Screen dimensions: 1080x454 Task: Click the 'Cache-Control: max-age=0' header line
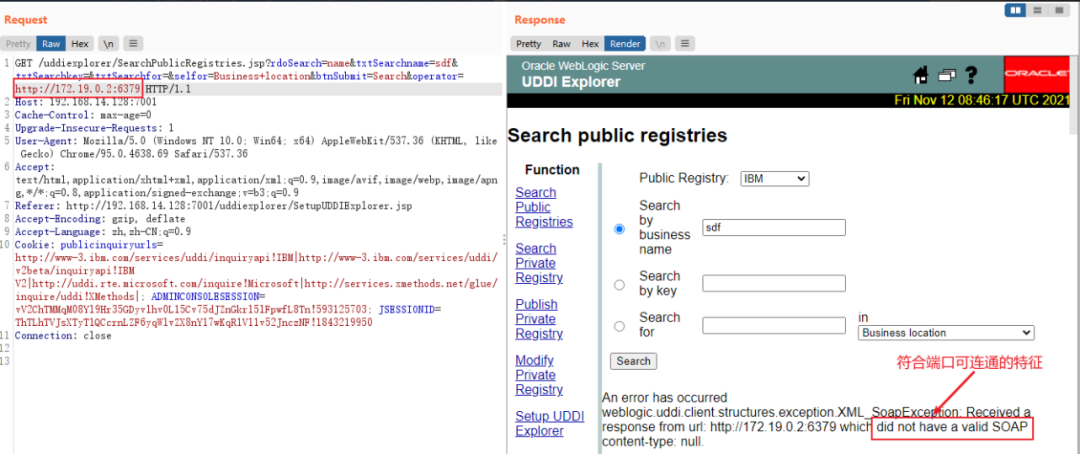click(83, 114)
